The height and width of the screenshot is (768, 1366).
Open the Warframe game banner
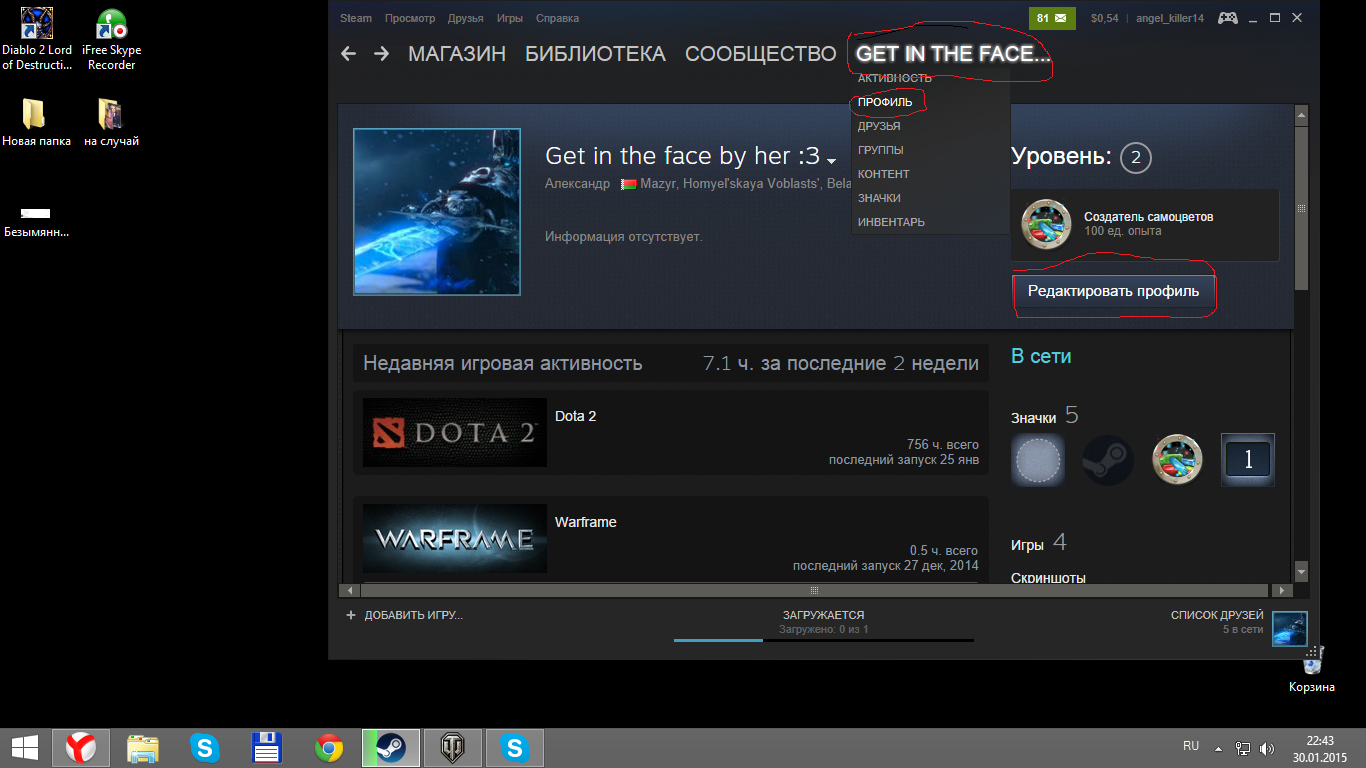455,539
